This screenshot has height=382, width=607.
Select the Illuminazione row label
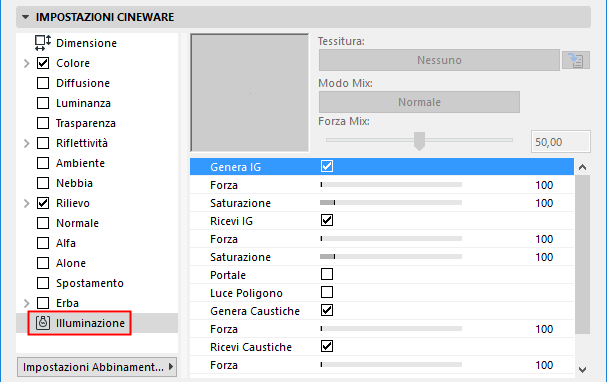click(x=90, y=323)
